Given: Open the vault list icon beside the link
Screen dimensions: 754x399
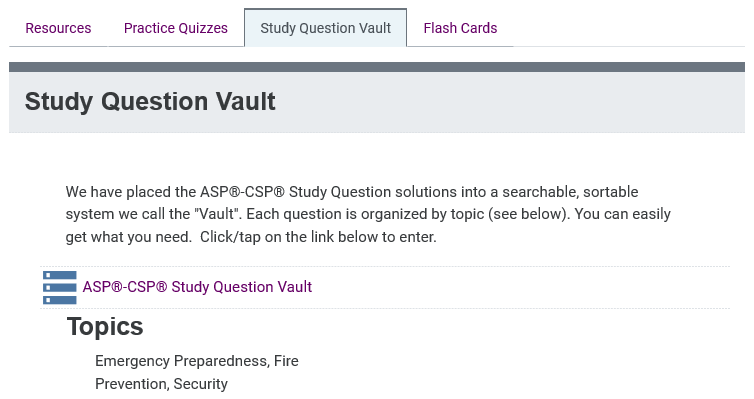Looking at the screenshot, I should click(60, 287).
